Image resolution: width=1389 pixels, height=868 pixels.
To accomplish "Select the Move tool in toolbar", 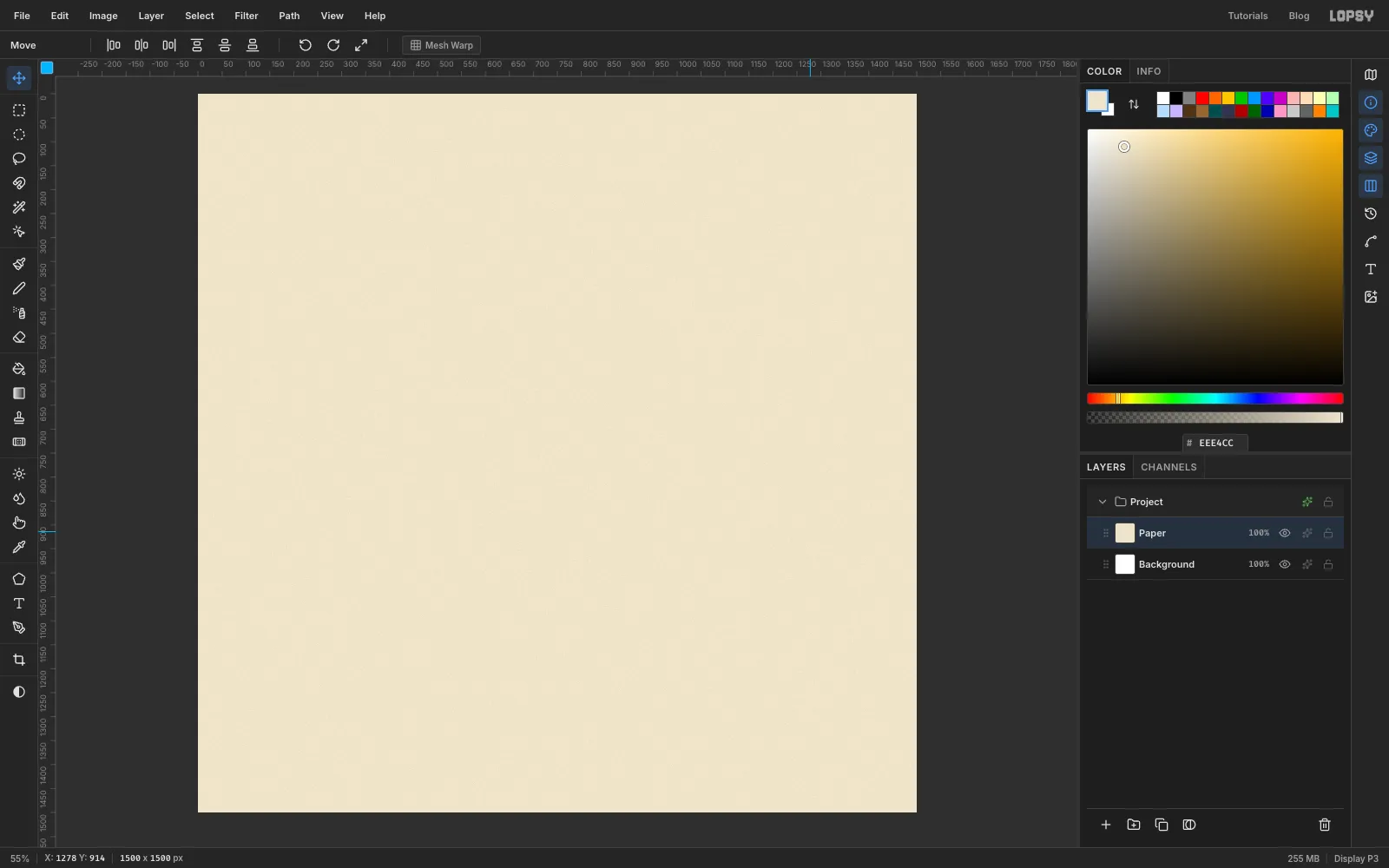I will click(19, 78).
